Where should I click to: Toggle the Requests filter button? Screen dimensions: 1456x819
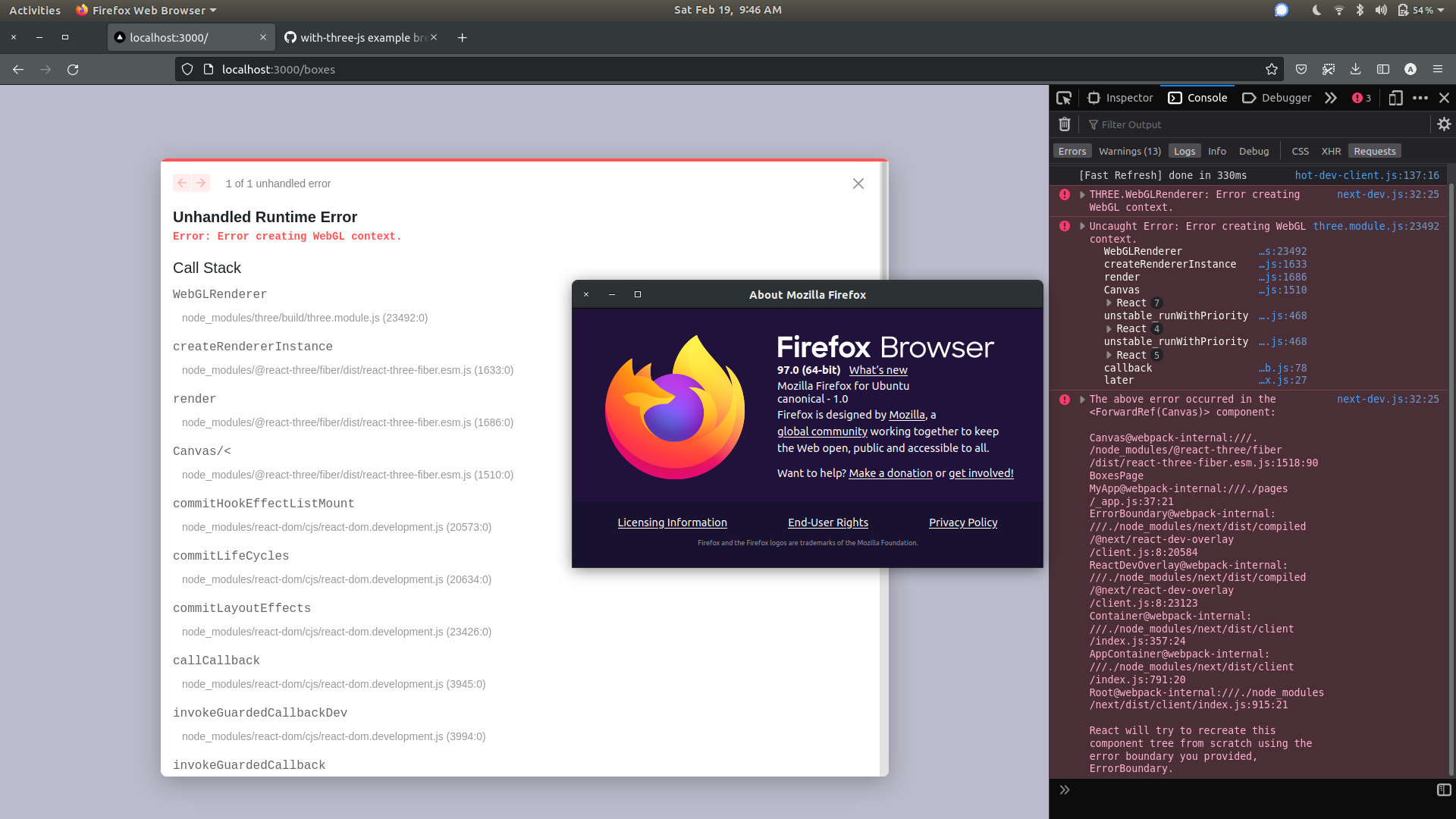1375,151
